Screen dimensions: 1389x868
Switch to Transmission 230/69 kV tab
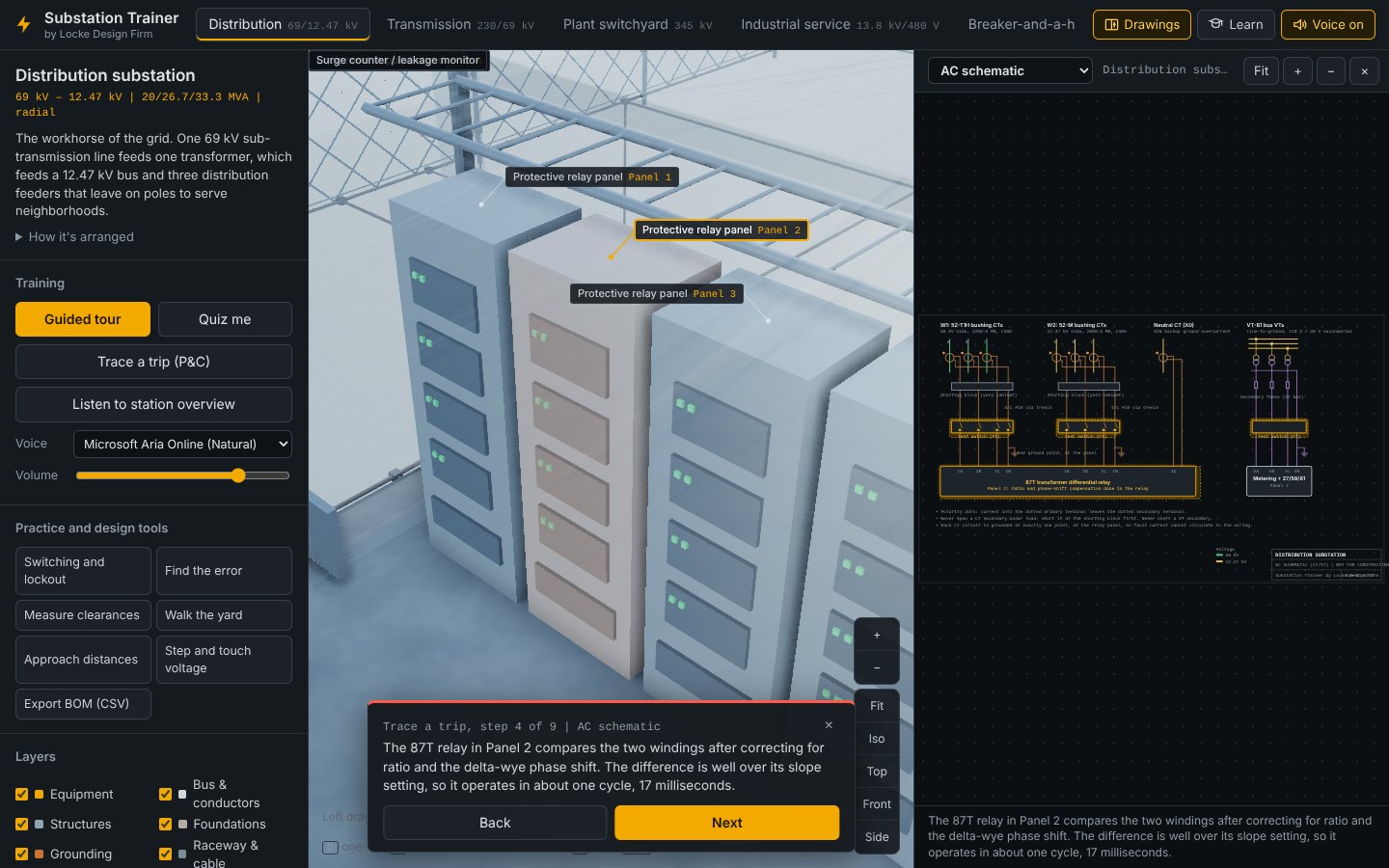[460, 25]
